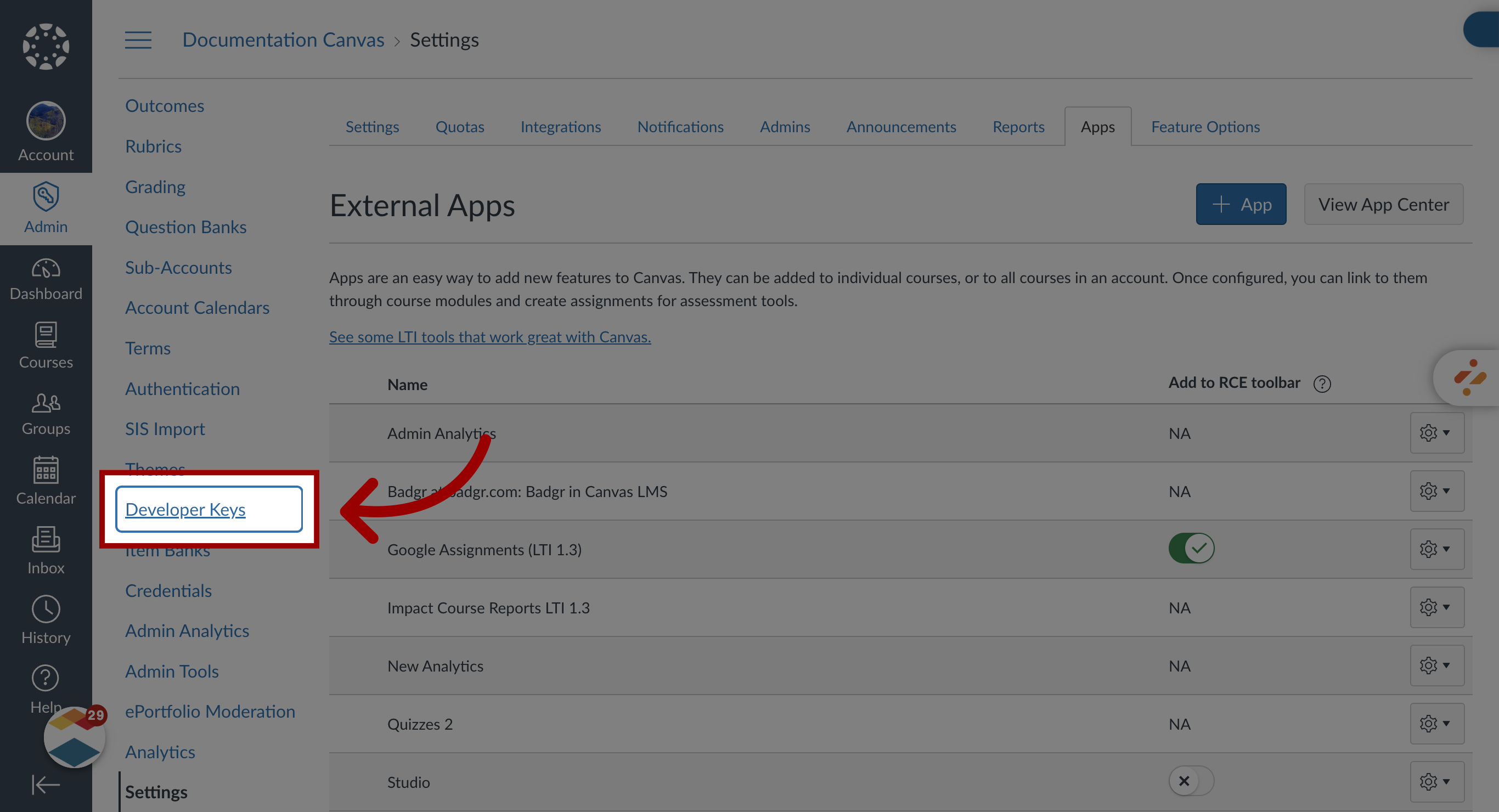The image size is (1499, 812).
Task: Click the Impact Course Reports LTI 1.3 row
Action: (900, 607)
